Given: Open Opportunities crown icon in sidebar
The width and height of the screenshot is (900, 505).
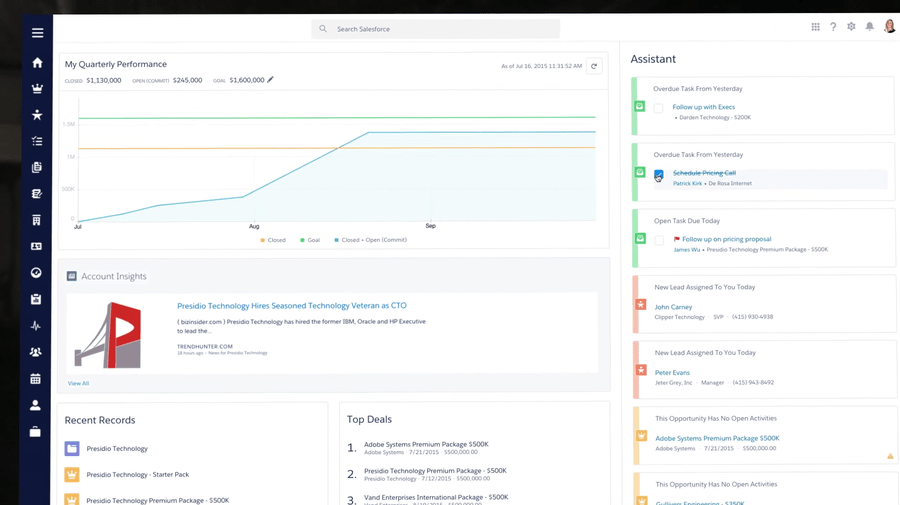Looking at the screenshot, I should point(37,88).
